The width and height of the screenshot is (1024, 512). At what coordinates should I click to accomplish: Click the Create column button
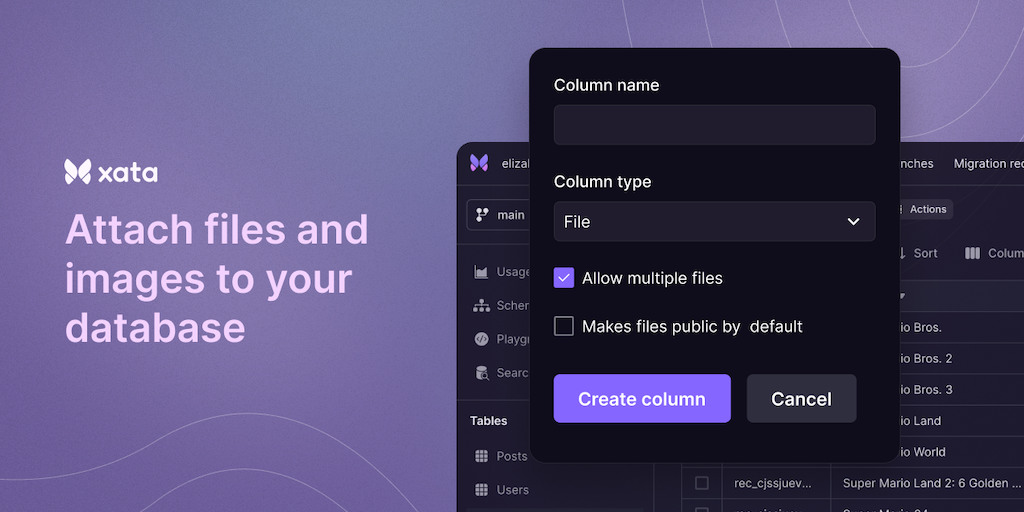coord(642,398)
